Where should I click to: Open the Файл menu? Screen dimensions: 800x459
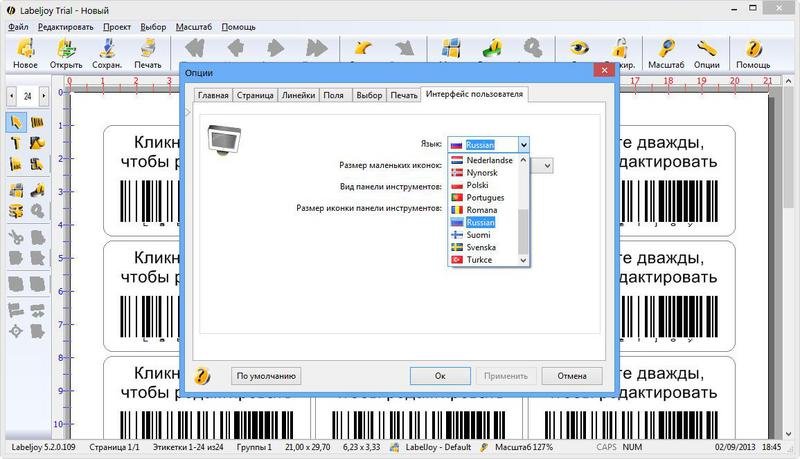point(18,27)
